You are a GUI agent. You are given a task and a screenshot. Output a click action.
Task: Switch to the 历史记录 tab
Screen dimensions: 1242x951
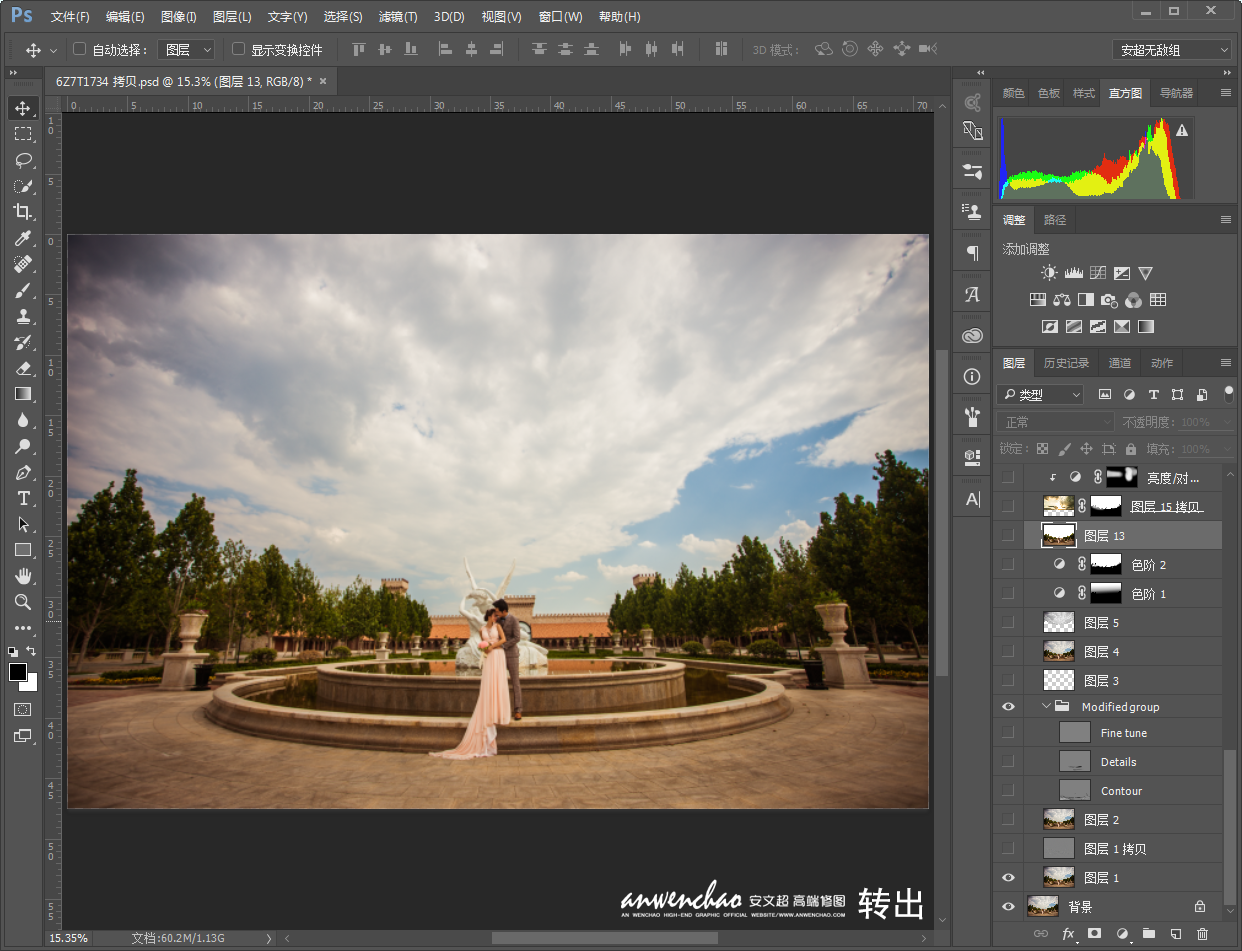(1066, 363)
